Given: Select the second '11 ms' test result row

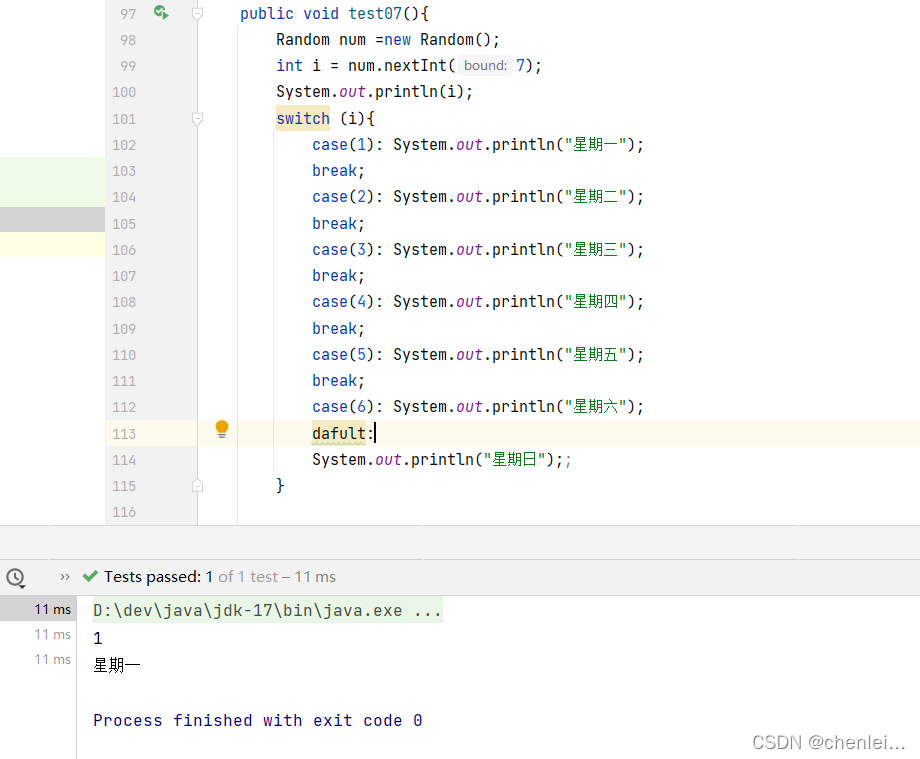Looking at the screenshot, I should (x=38, y=634).
